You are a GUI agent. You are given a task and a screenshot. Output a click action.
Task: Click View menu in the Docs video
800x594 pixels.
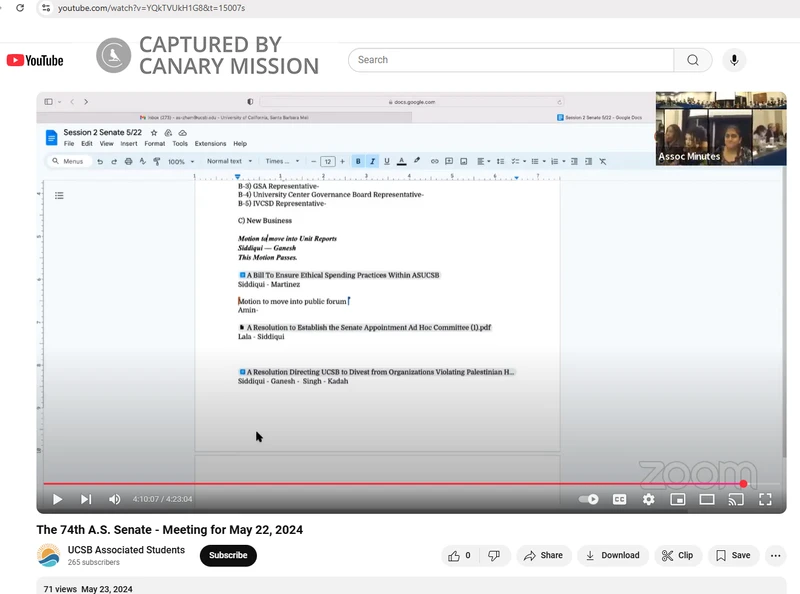[106, 143]
